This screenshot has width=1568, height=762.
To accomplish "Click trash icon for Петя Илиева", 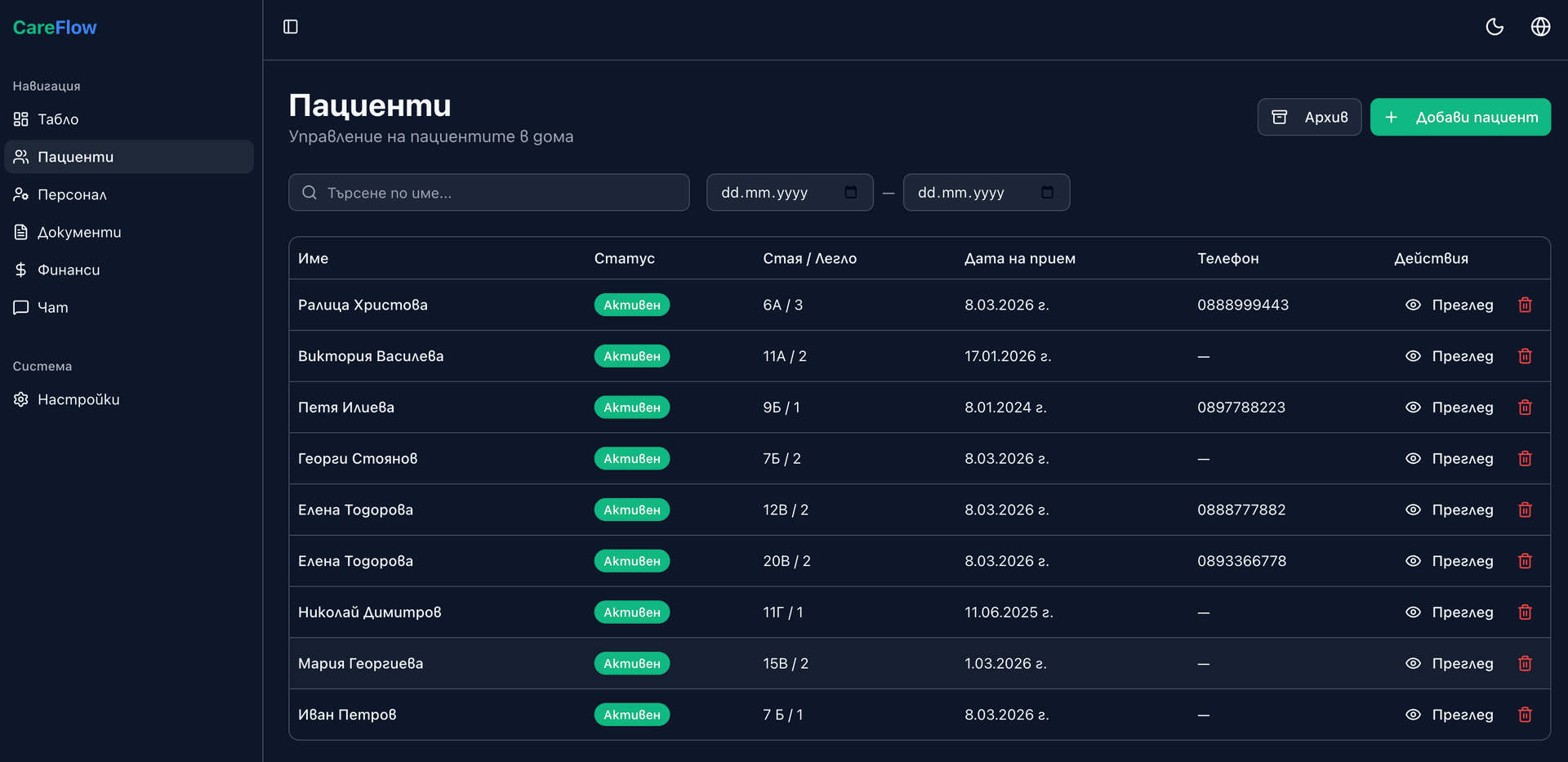I will pos(1525,408).
